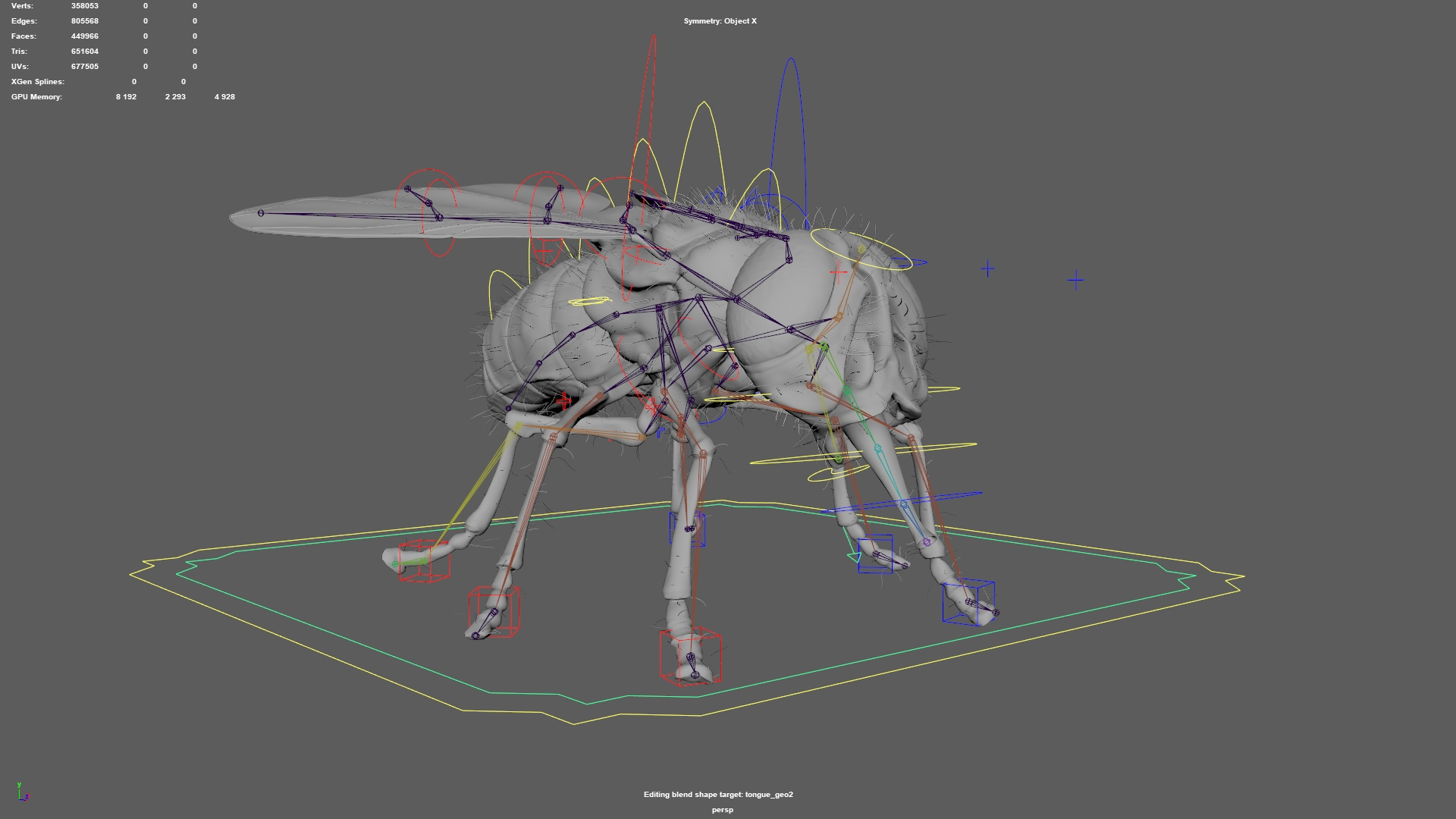Screen dimensions: 1456x819
Task: Click the Faces count 449966
Action: click(85, 36)
